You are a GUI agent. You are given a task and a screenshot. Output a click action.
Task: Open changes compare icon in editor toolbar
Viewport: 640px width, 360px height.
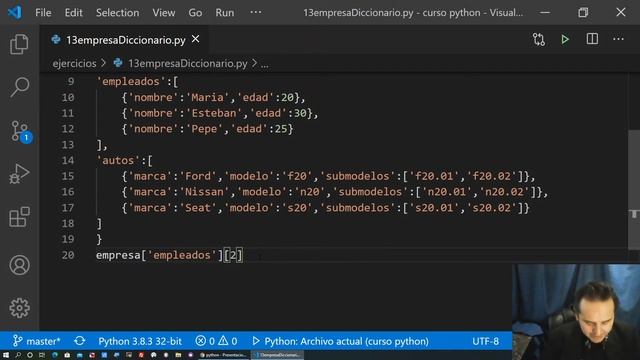[x=539, y=40]
